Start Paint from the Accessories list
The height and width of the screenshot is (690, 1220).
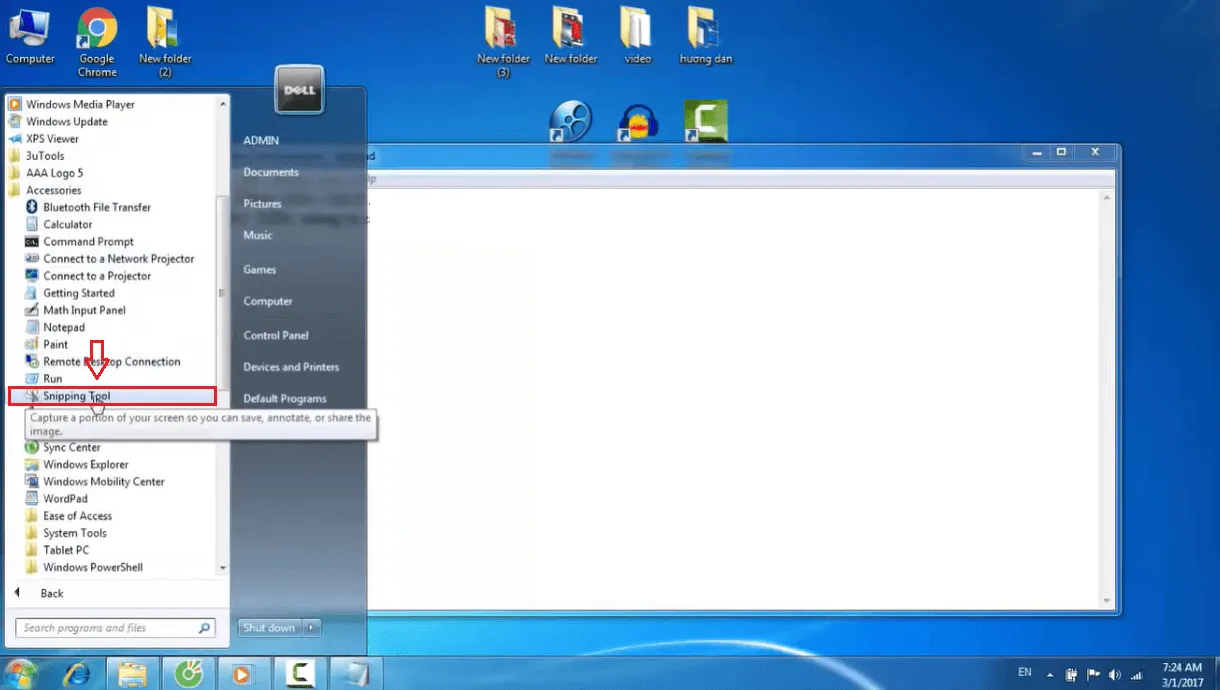(58, 344)
